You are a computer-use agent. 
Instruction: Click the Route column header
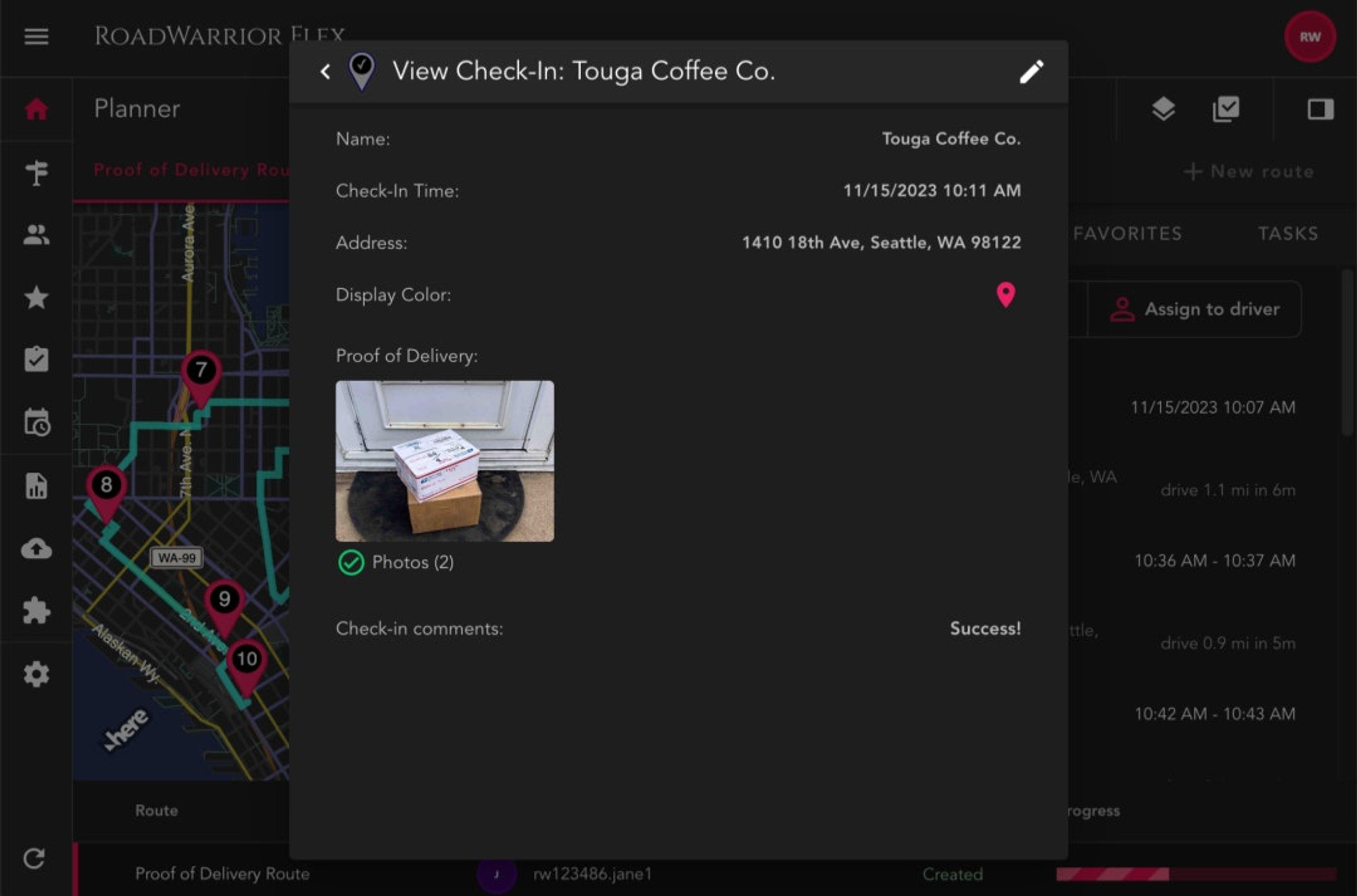pyautogui.click(x=156, y=810)
